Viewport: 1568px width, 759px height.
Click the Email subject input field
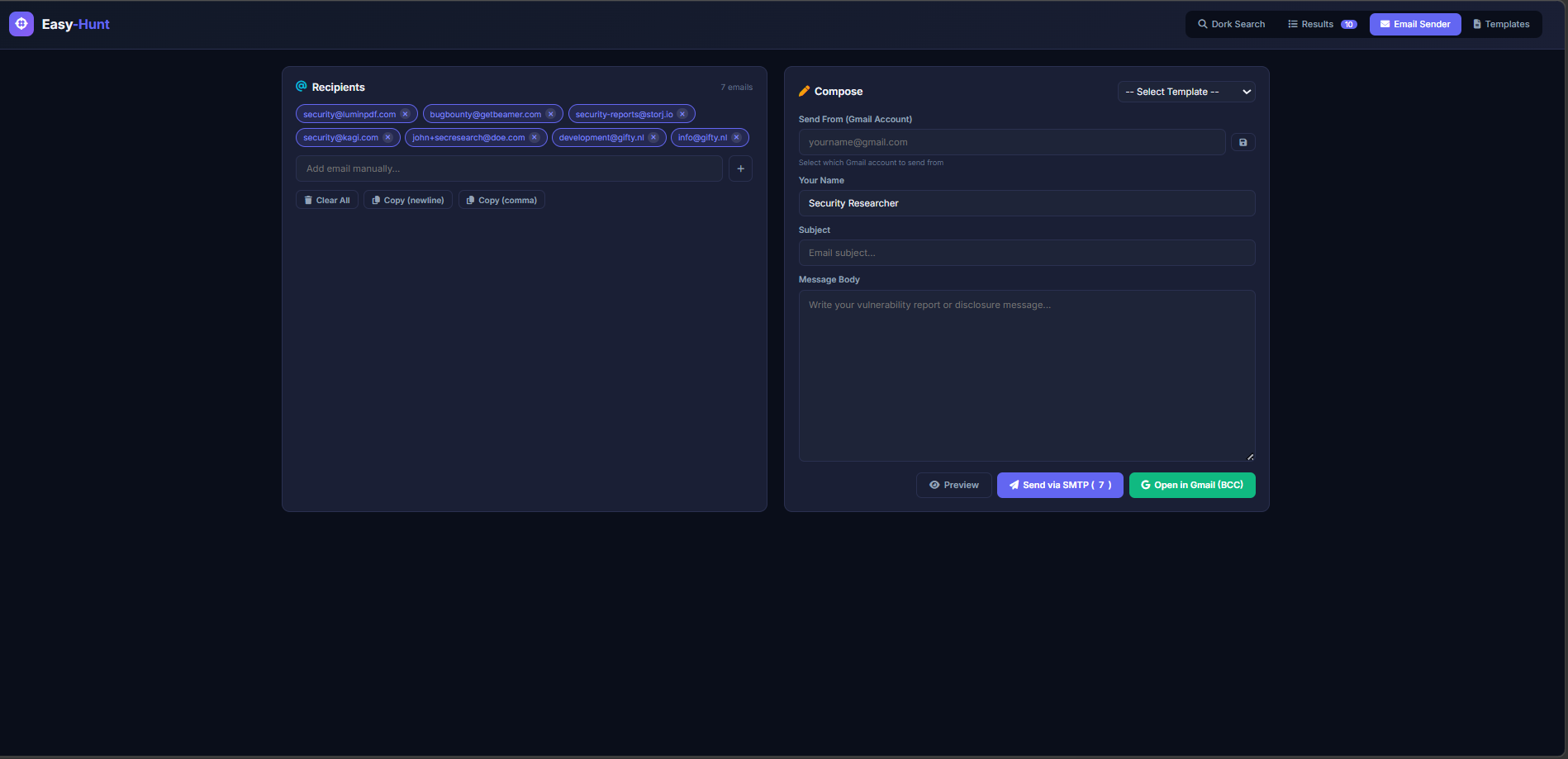(x=1026, y=253)
